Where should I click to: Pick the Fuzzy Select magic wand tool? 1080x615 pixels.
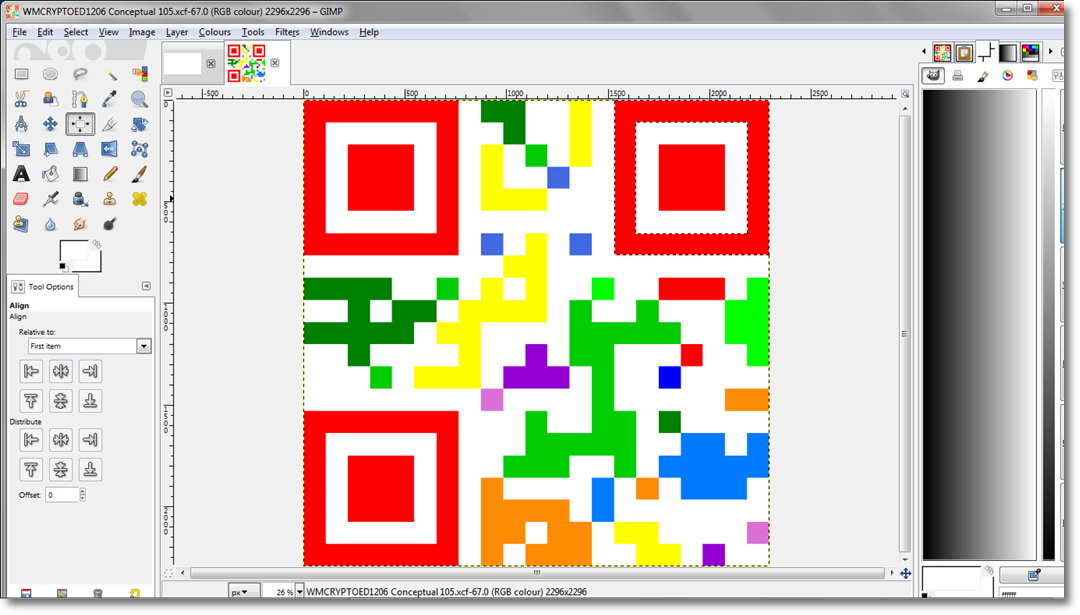tap(110, 74)
